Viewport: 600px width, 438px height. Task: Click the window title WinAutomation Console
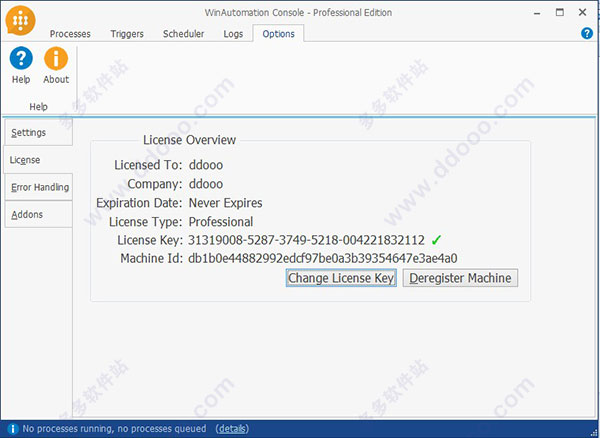pyautogui.click(x=298, y=12)
